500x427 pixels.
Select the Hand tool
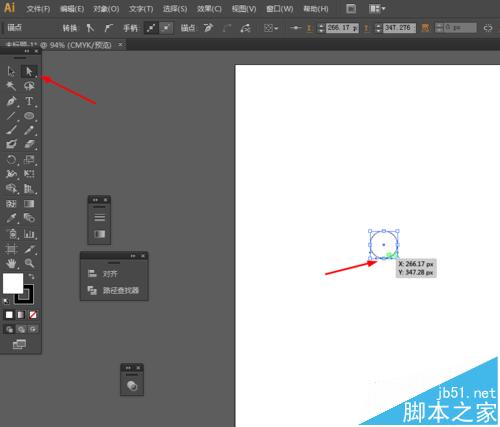coord(11,263)
